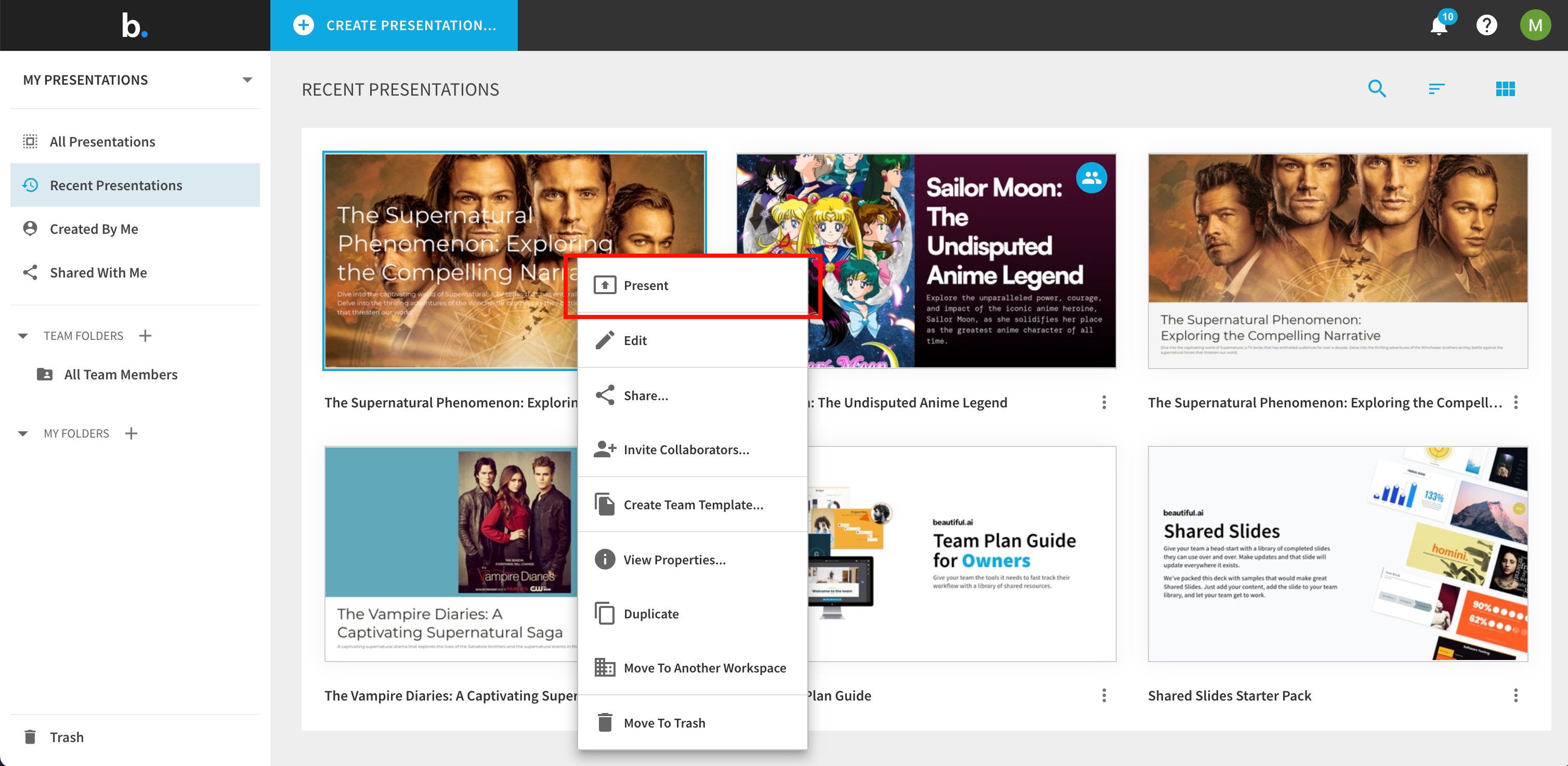Image resolution: width=1568 pixels, height=766 pixels.
Task: Click the Present icon in context menu
Action: pyautogui.click(x=605, y=285)
